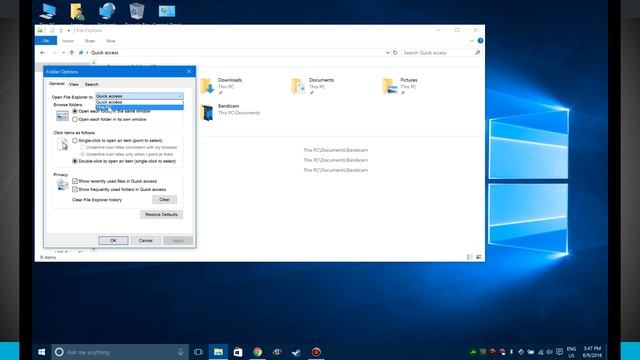Open the Control Panel desktop icon

click(x=167, y=12)
